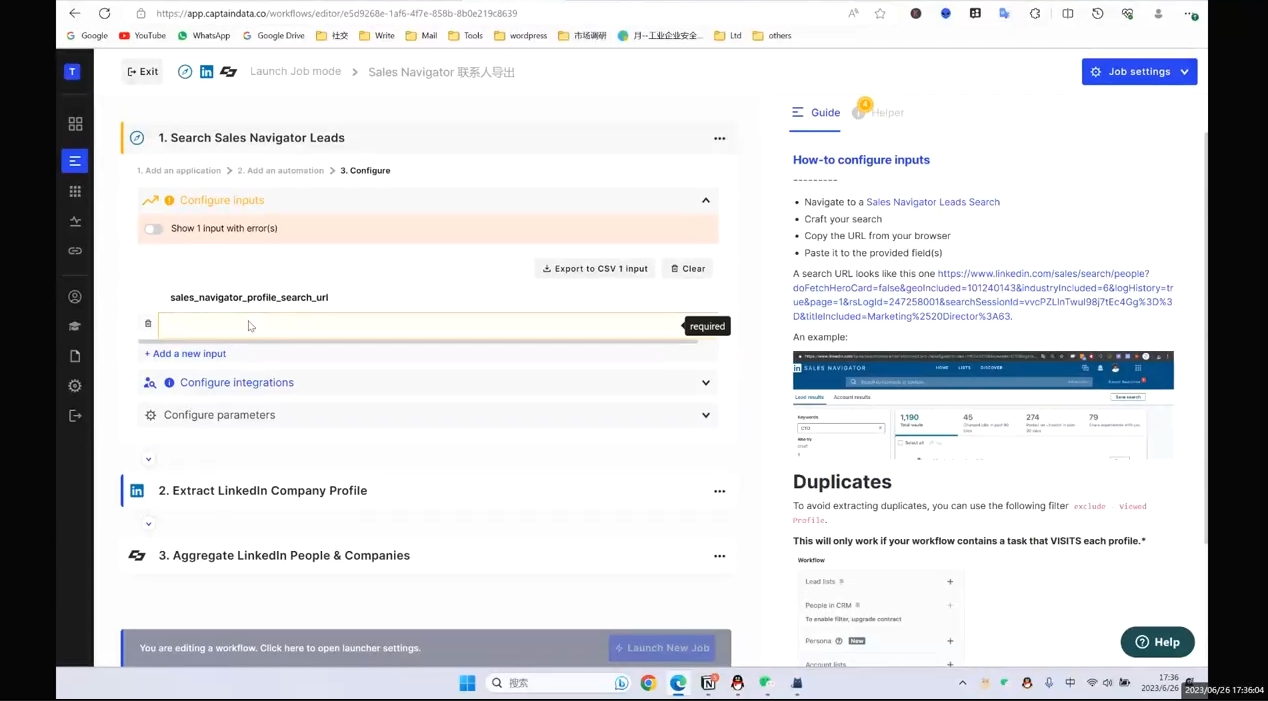The width and height of the screenshot is (1268, 701).
Task: Open the three-dot menu for Search Sales Navigator Leads
Action: click(719, 139)
